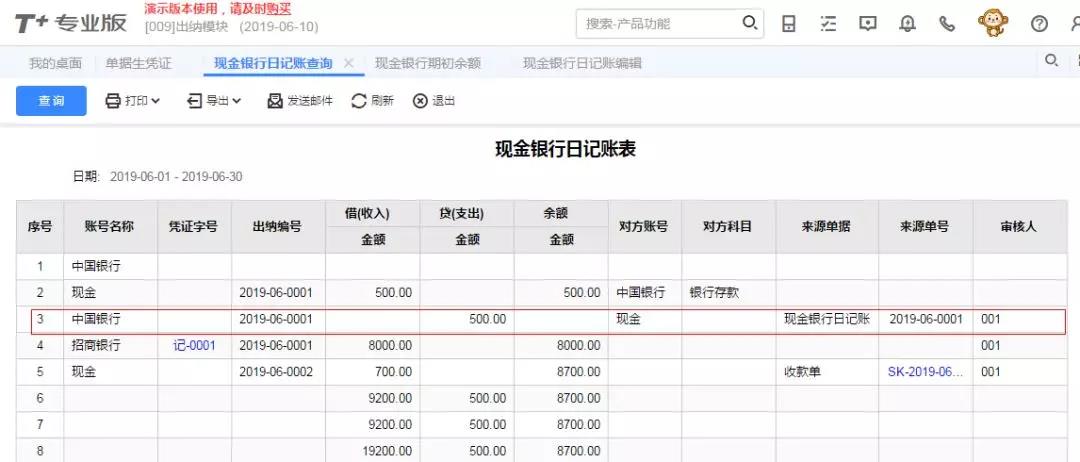Click 发送邮件 send email button
The width and height of the screenshot is (1080, 462).
(300, 101)
